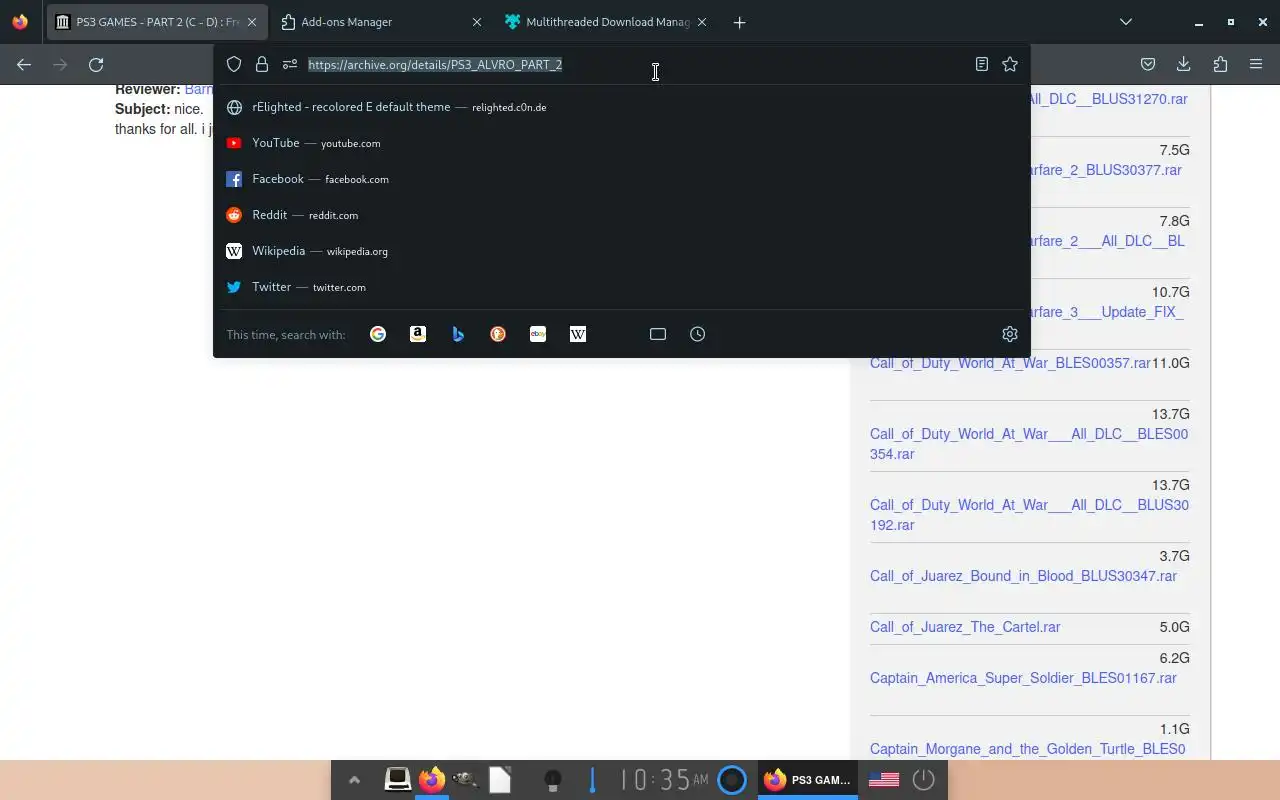Click the Firefox menu icon in title bar

click(20, 22)
